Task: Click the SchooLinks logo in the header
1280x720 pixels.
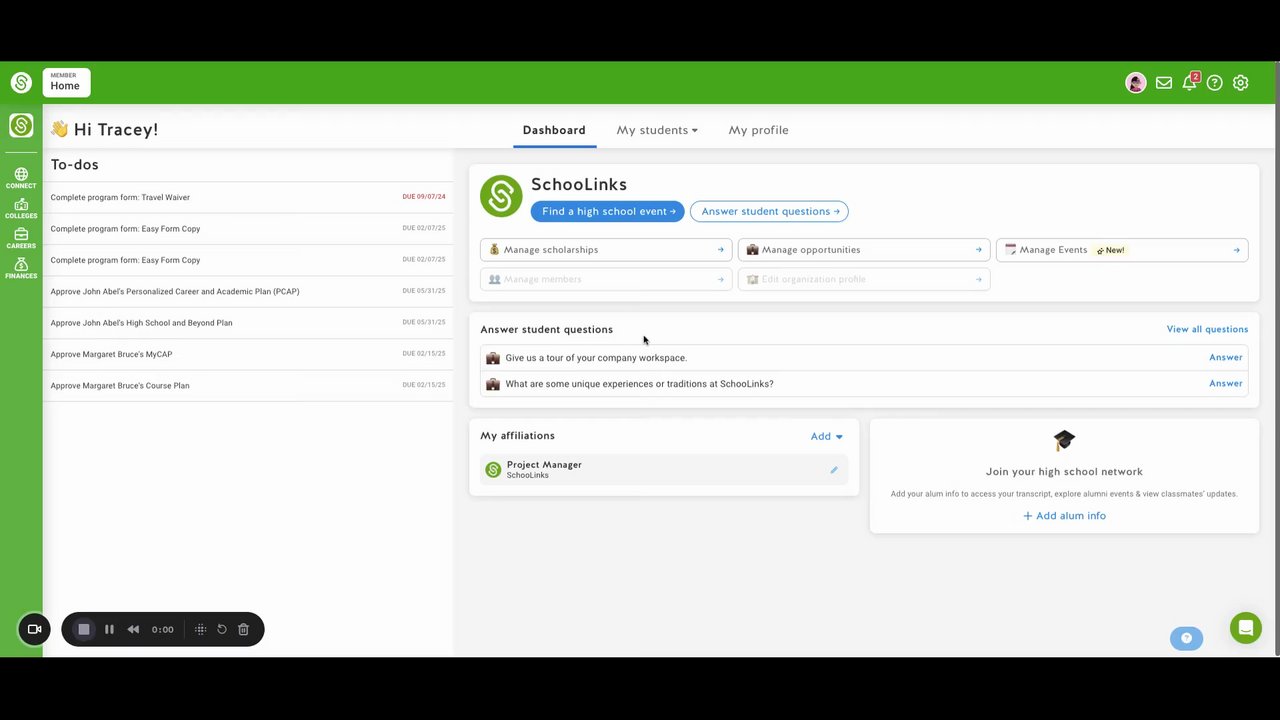Action: pos(21,83)
